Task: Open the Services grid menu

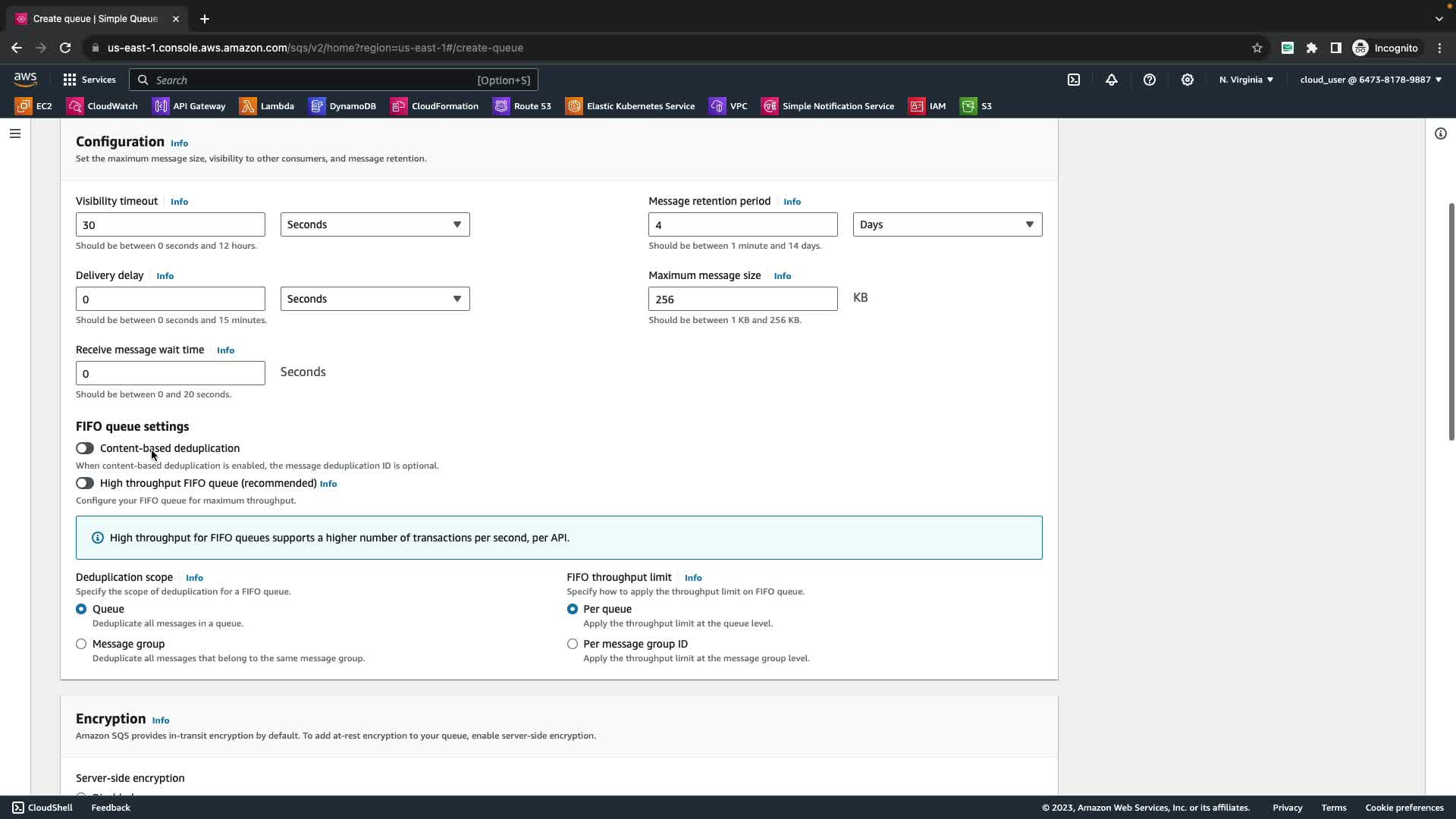Action: tap(89, 80)
